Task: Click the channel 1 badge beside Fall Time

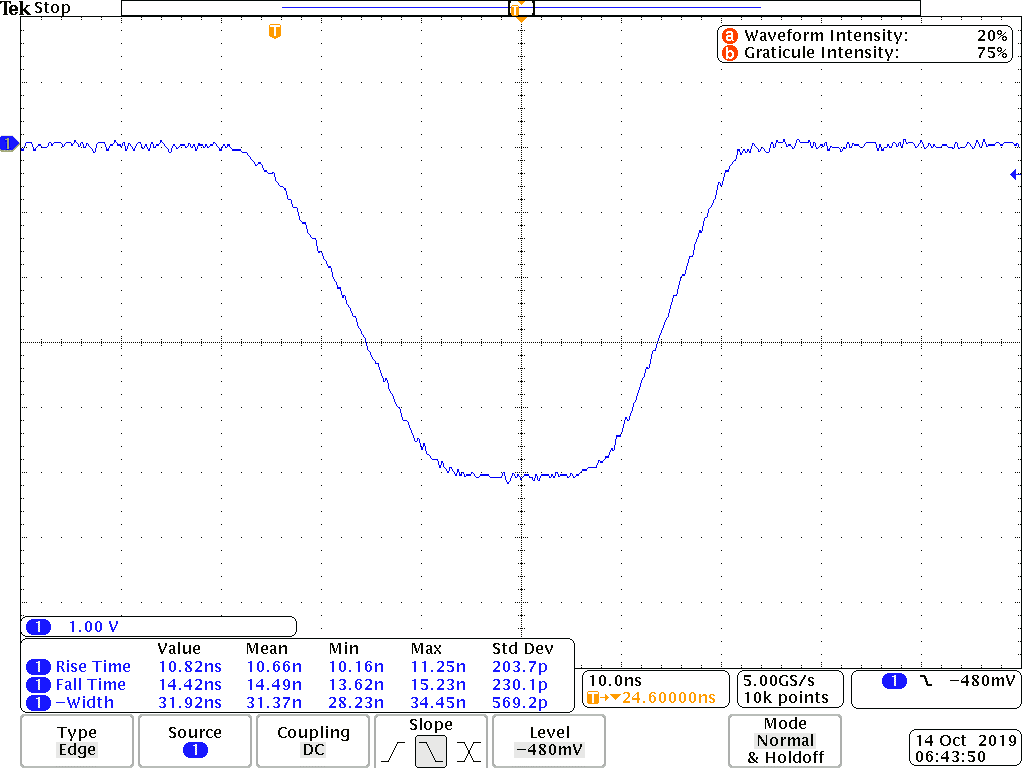Action: (38, 685)
